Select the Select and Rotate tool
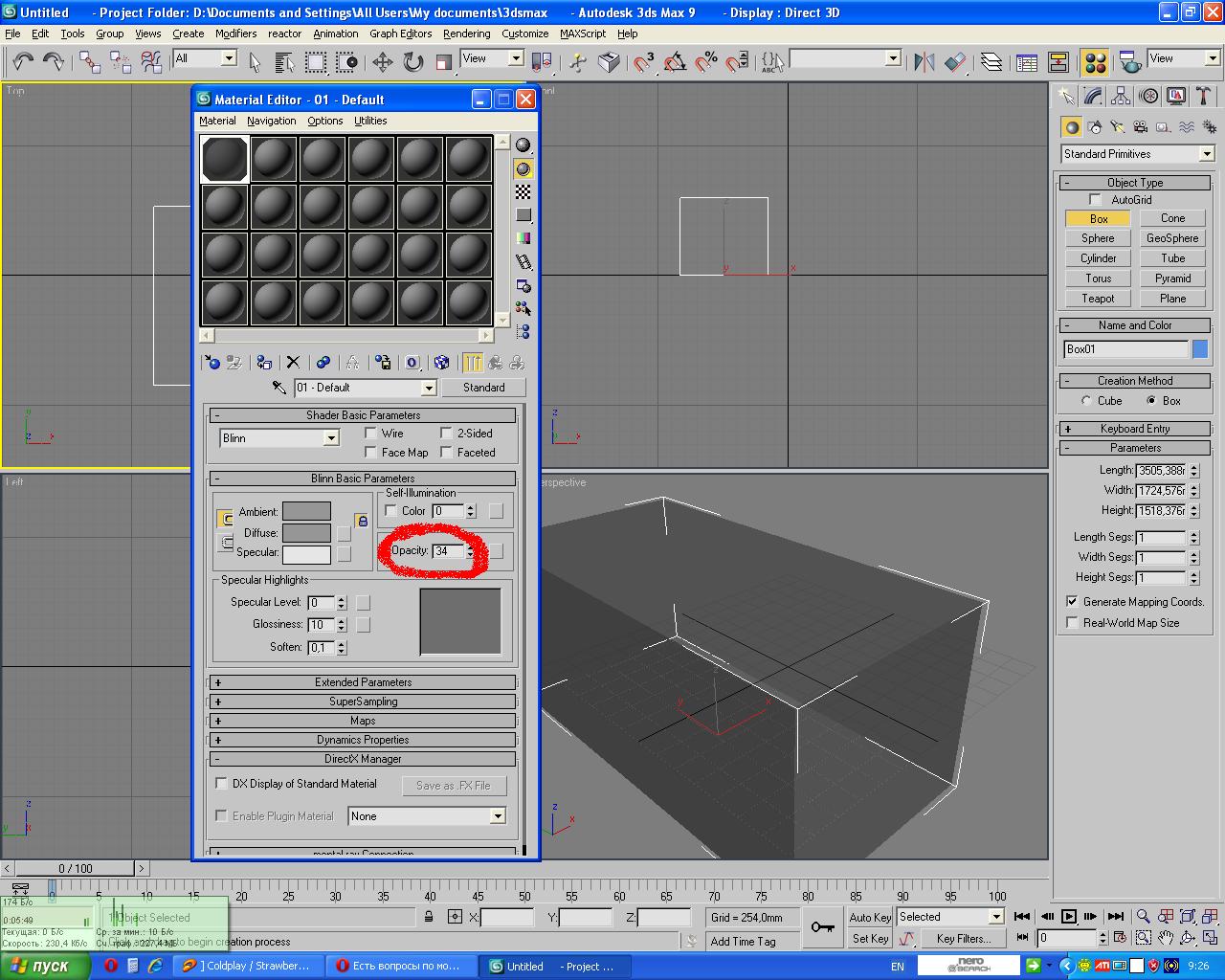 coord(412,62)
